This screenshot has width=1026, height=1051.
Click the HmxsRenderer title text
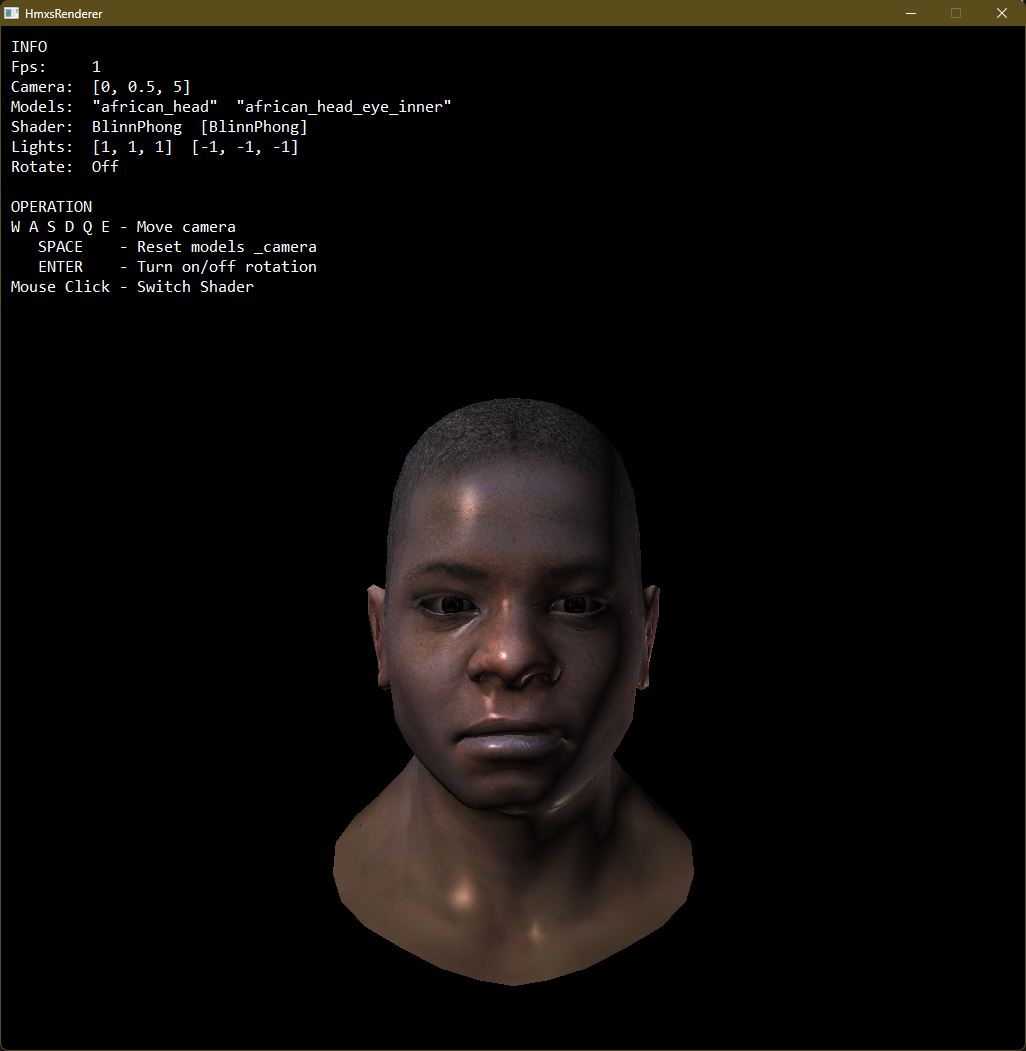click(64, 13)
